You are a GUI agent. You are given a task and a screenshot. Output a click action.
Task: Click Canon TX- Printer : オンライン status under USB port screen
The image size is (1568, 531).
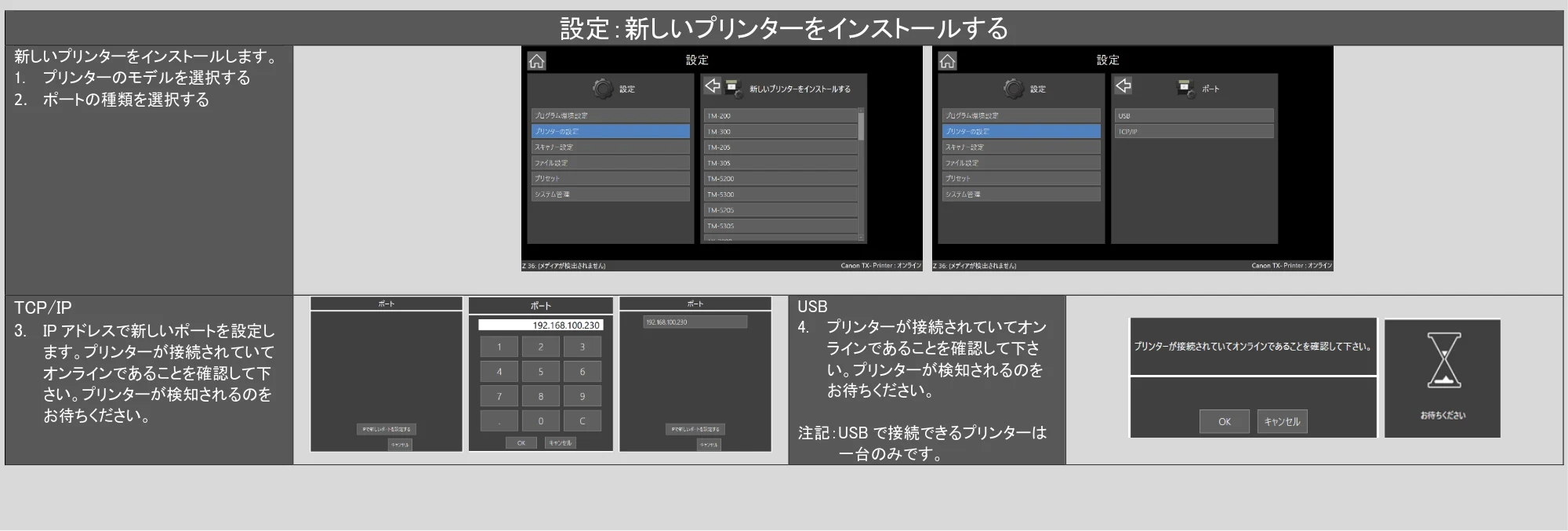[x=1292, y=266]
